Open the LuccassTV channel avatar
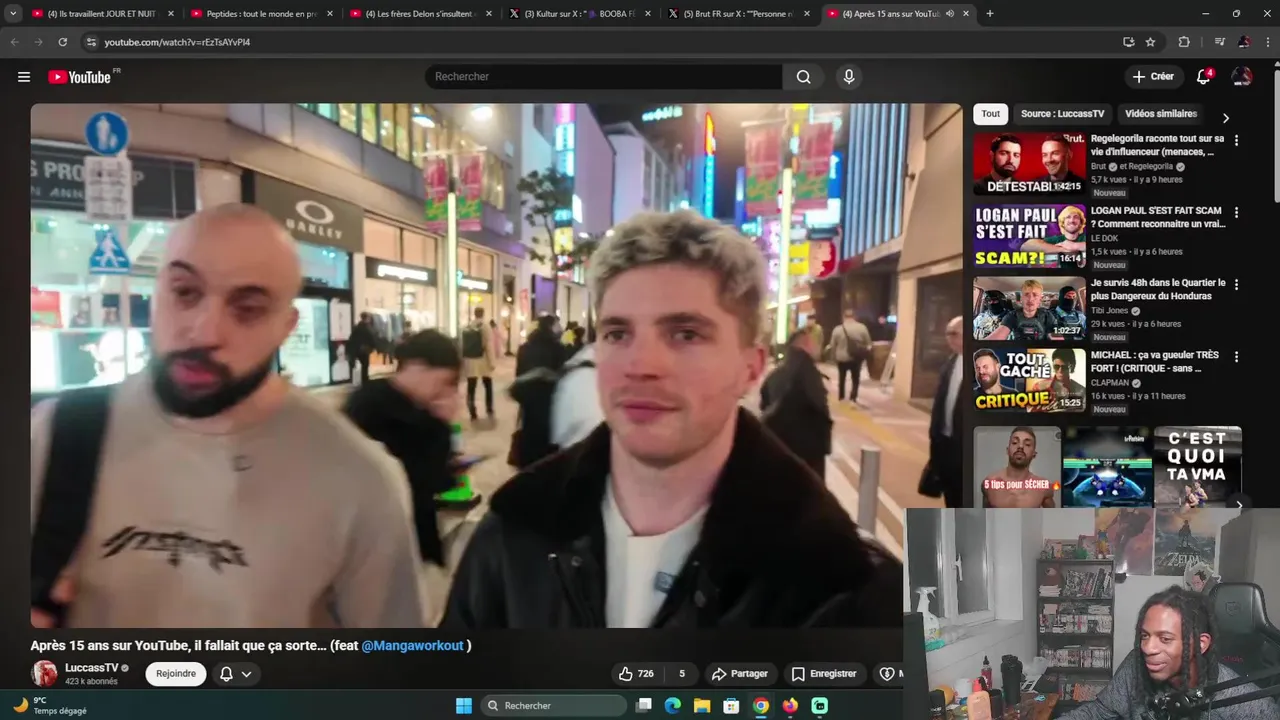 (x=44, y=673)
